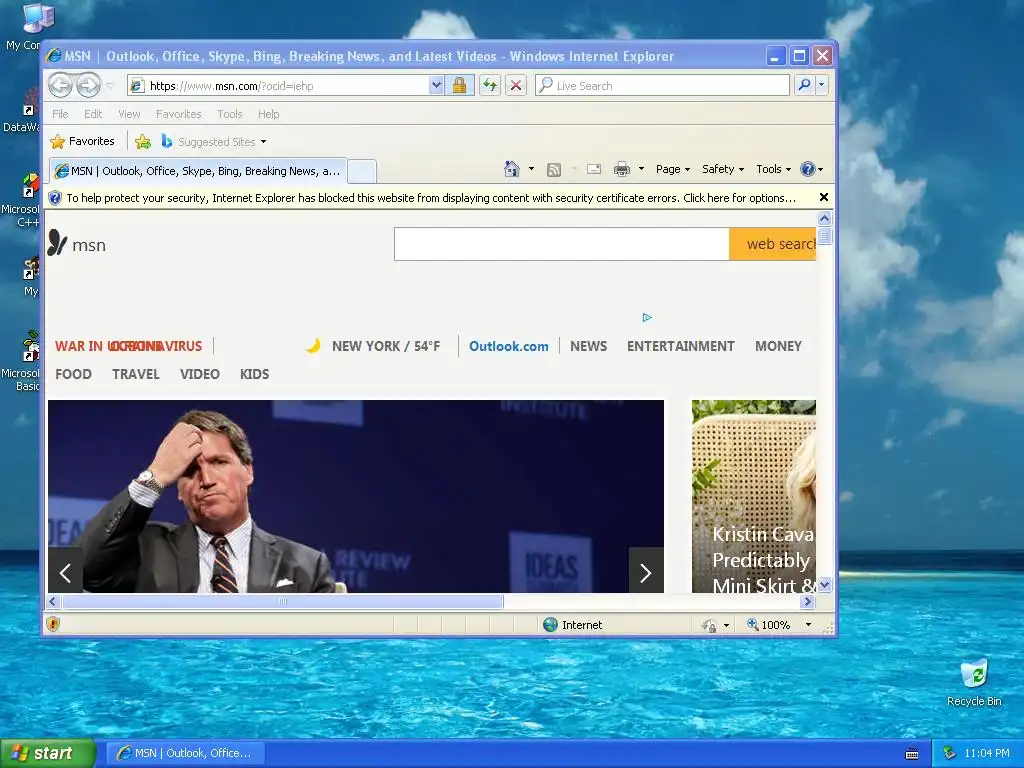The width and height of the screenshot is (1024, 768).
Task: Stop loading with the red X button
Action: (x=516, y=86)
